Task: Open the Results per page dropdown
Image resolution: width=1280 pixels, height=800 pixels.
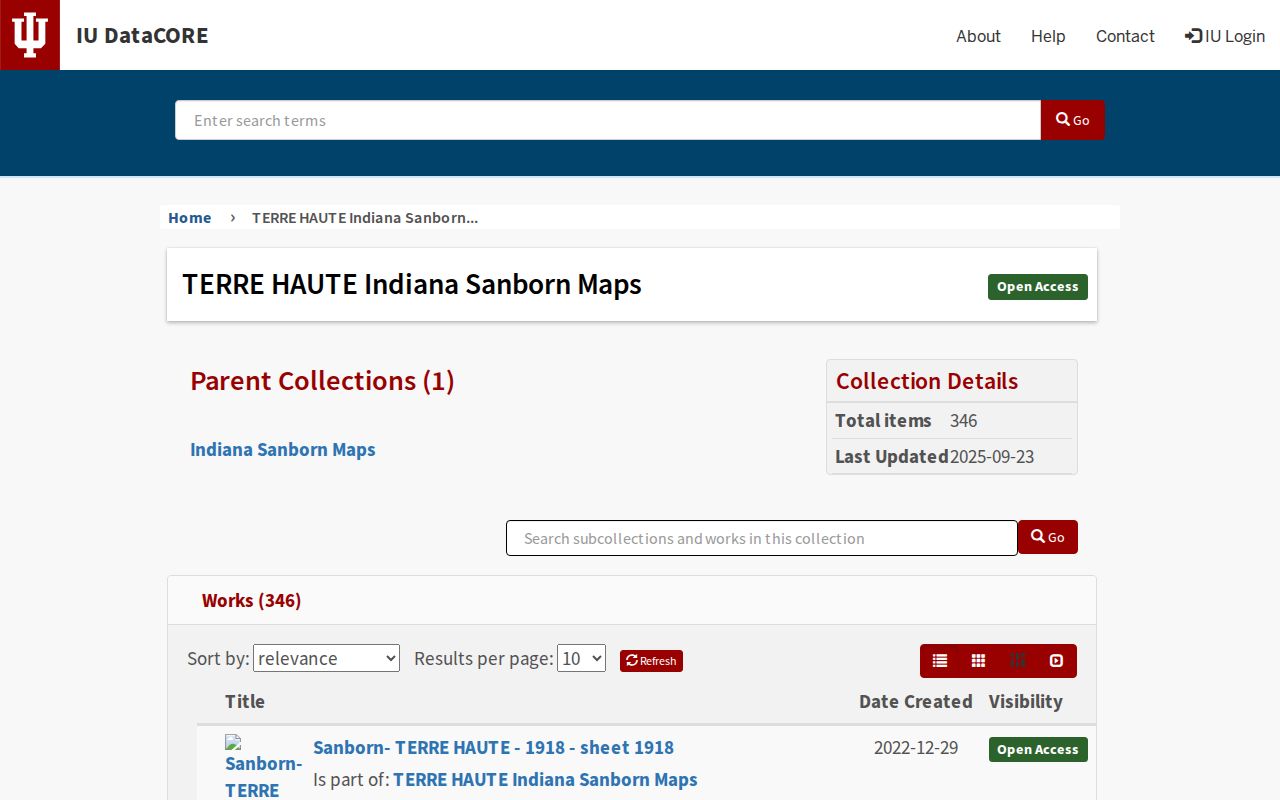Action: click(x=581, y=658)
